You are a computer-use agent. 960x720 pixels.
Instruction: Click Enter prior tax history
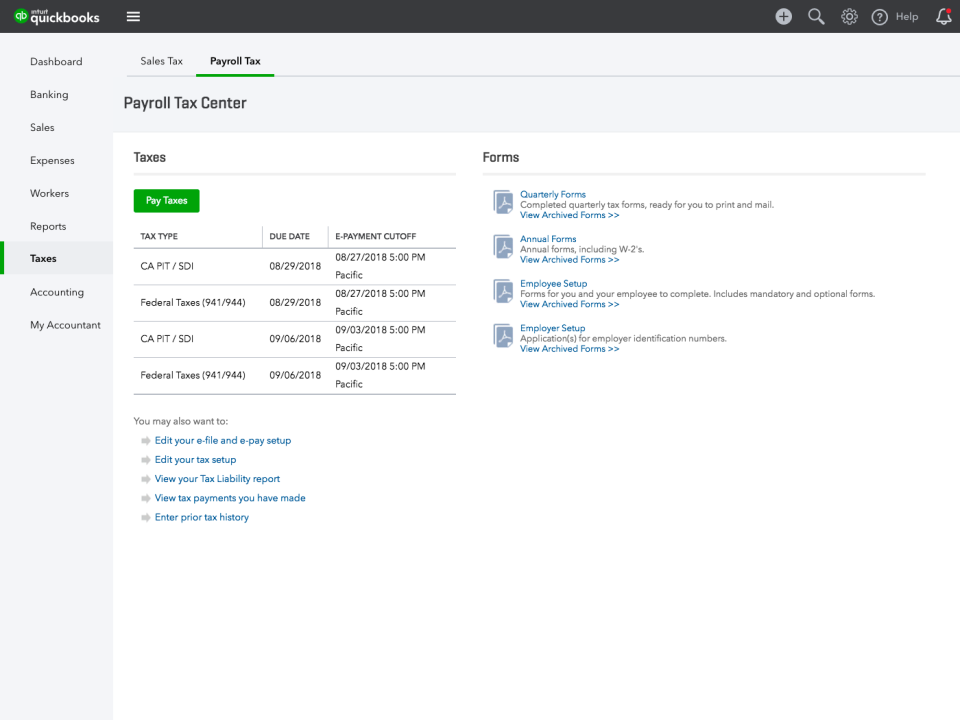[x=202, y=517]
